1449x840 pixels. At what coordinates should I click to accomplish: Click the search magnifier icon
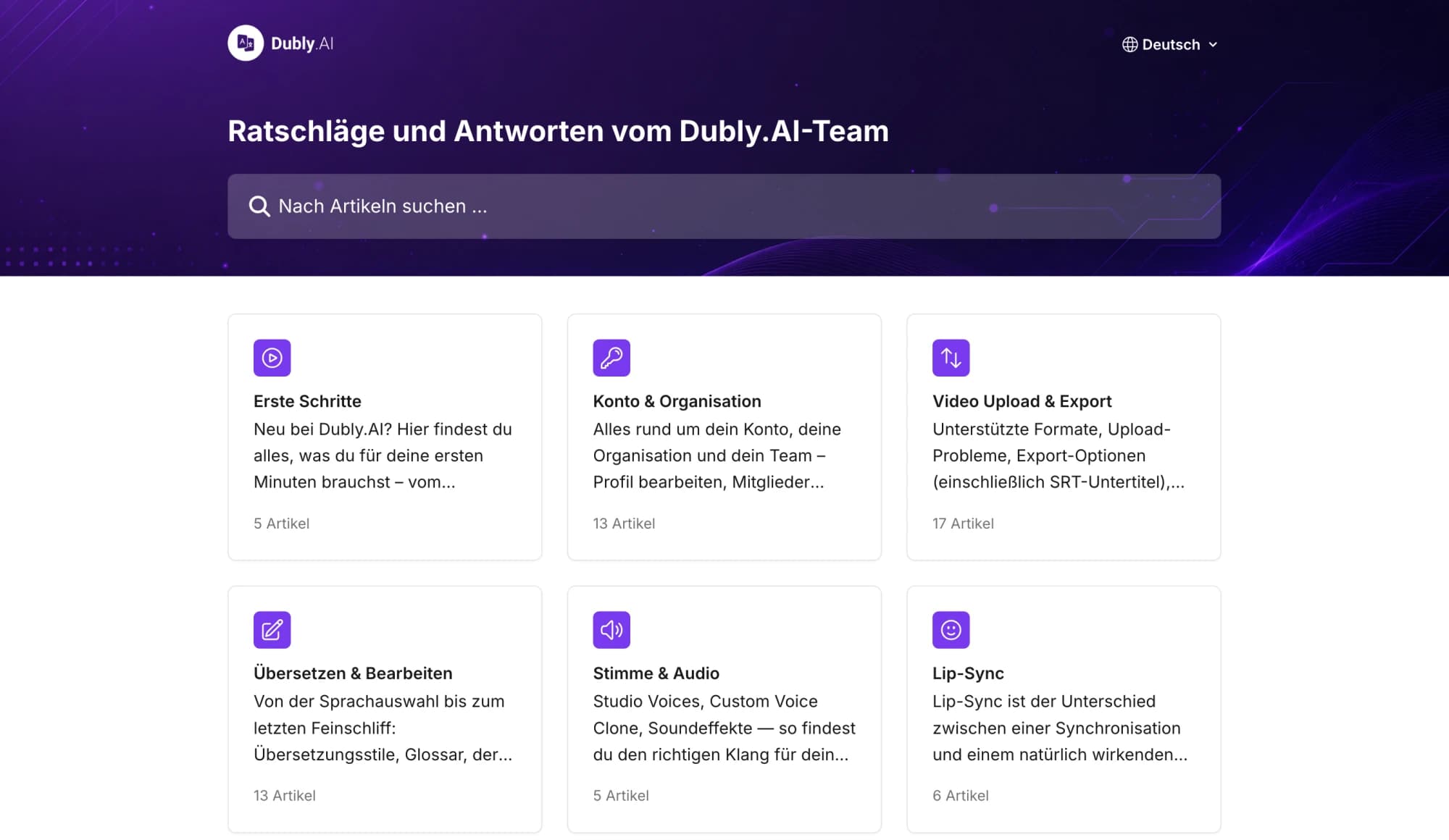(259, 206)
